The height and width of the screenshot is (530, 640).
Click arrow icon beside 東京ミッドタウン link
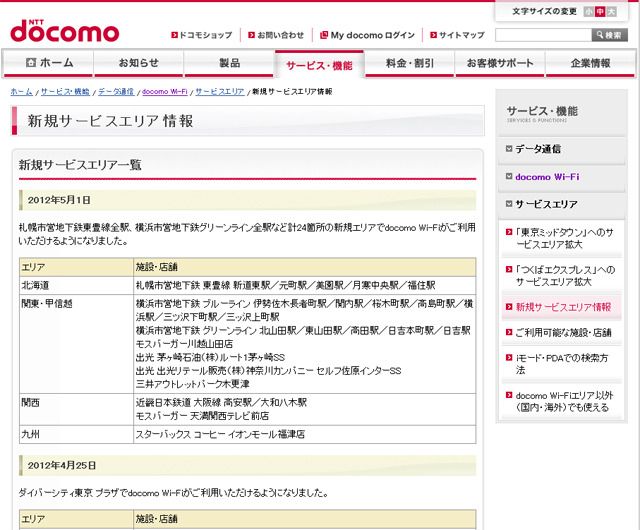(509, 232)
